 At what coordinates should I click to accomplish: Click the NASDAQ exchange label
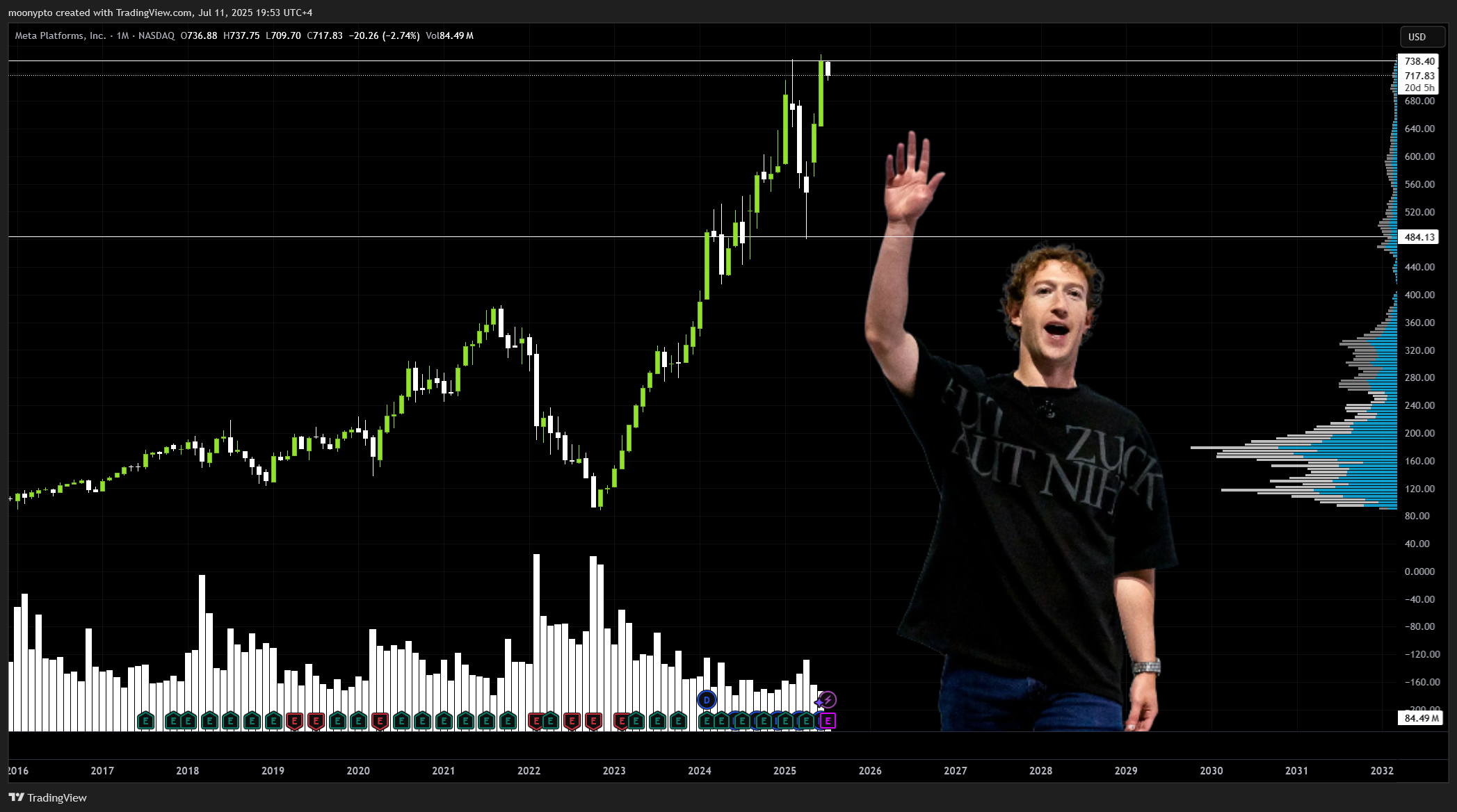click(x=156, y=35)
